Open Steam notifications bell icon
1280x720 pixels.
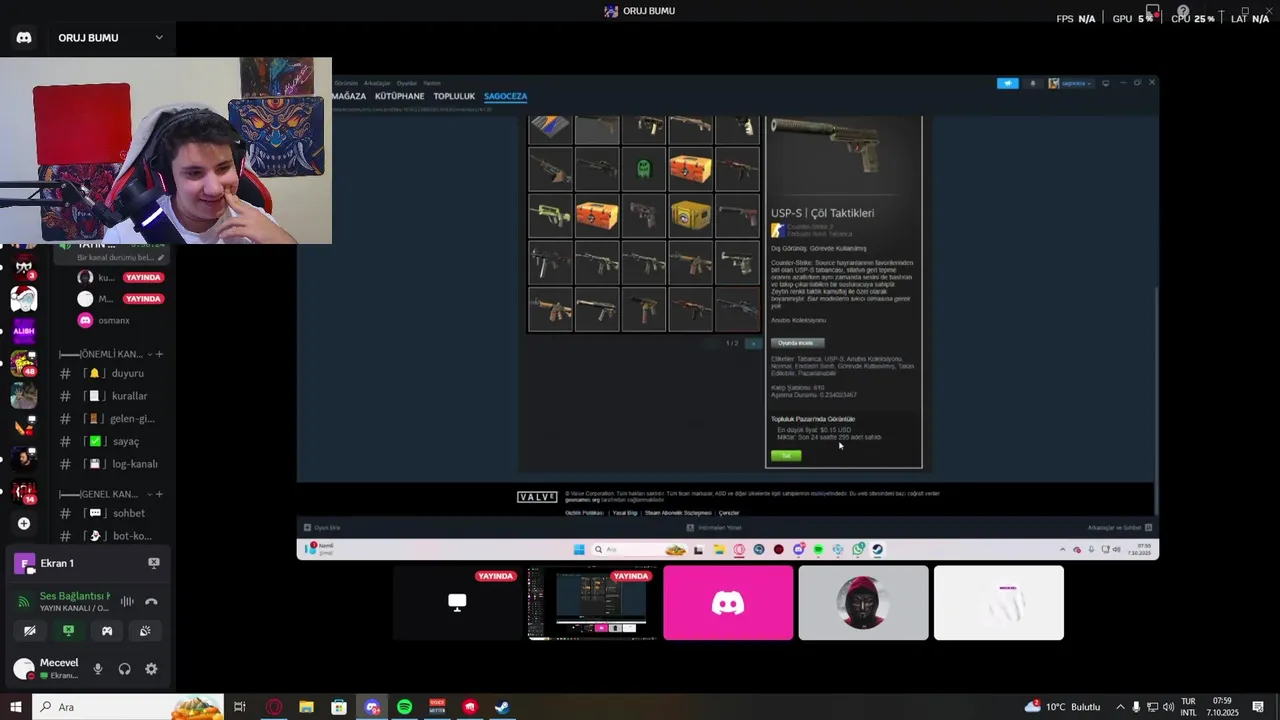click(x=1033, y=84)
